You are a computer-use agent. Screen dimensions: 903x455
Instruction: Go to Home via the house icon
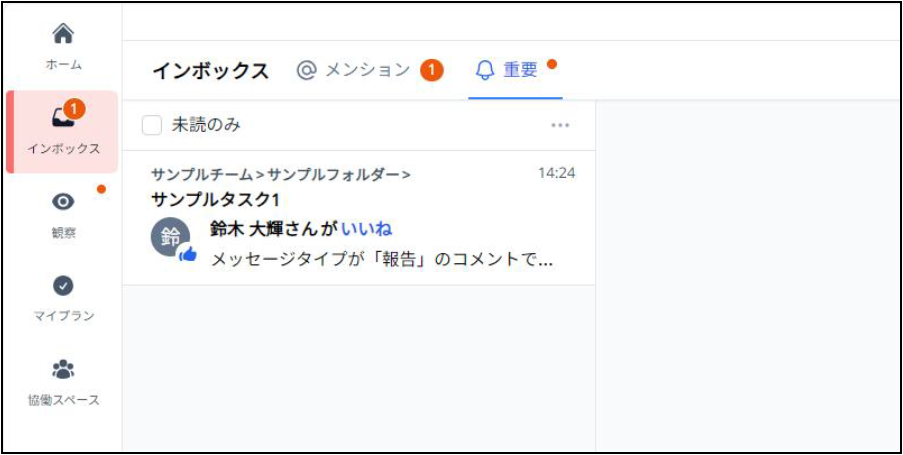(63, 34)
